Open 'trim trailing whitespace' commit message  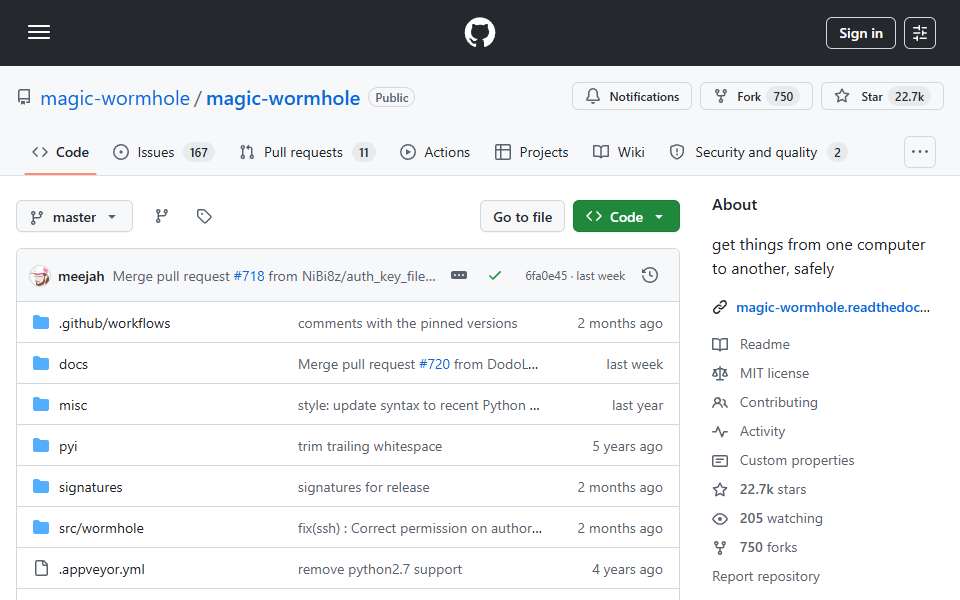[x=370, y=446]
